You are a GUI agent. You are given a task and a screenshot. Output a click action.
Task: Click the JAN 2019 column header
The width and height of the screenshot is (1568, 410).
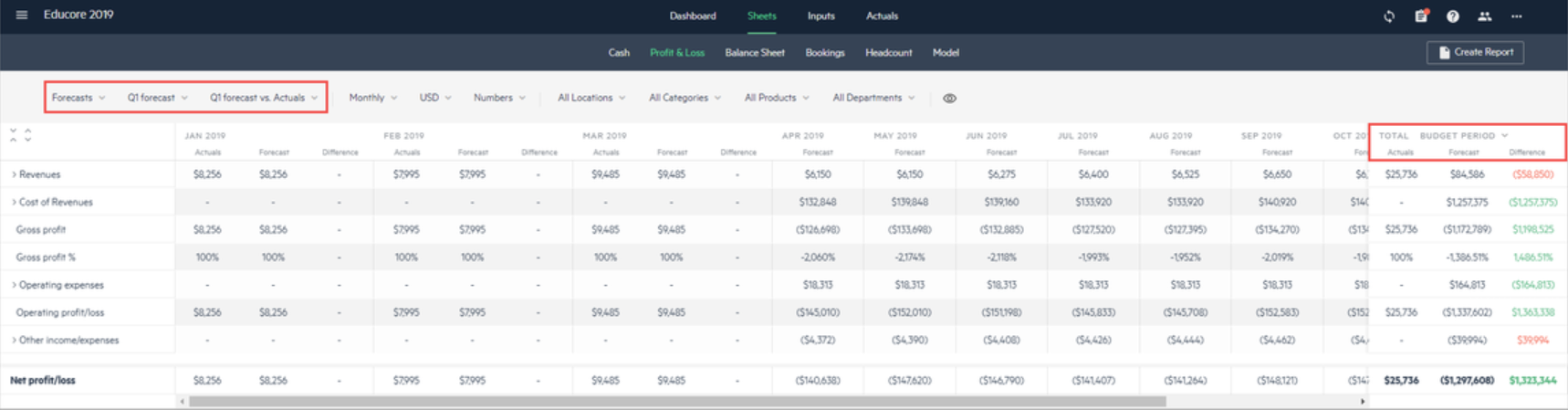click(x=204, y=135)
